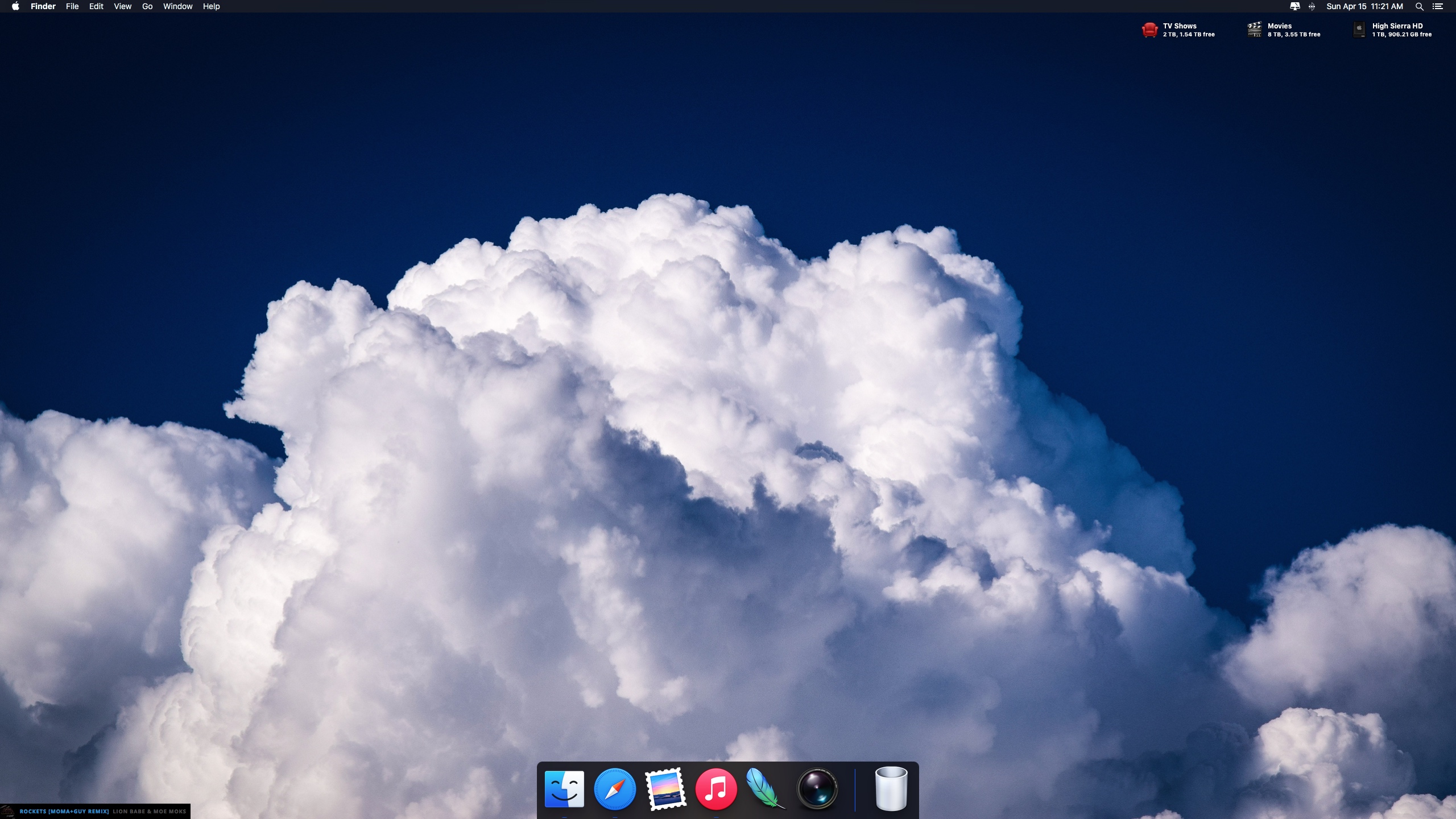The image size is (1456, 819).
Task: Select the TV Shows drive icon
Action: pyautogui.click(x=1149, y=30)
